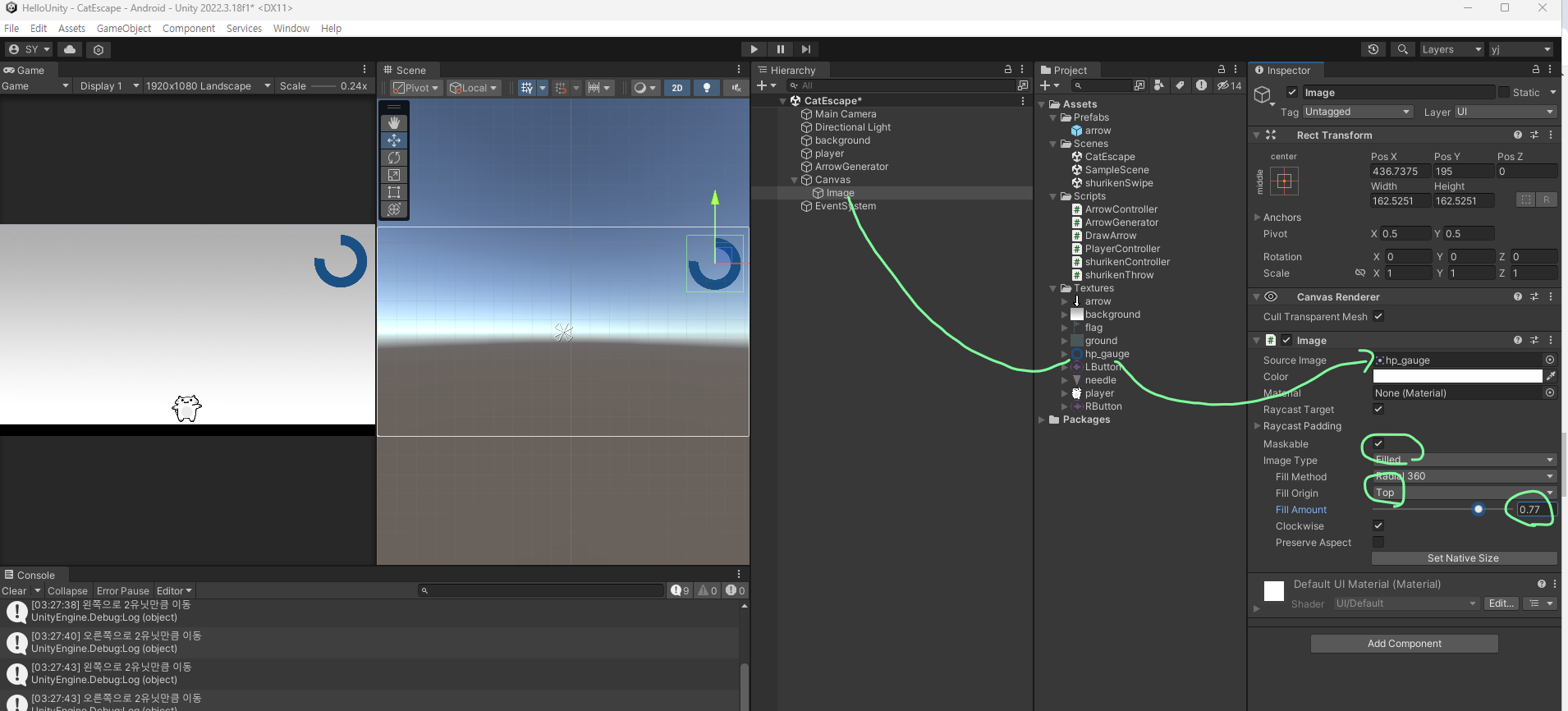The height and width of the screenshot is (711, 1568).
Task: Open Canvas Renderer more options menu
Action: click(1551, 296)
